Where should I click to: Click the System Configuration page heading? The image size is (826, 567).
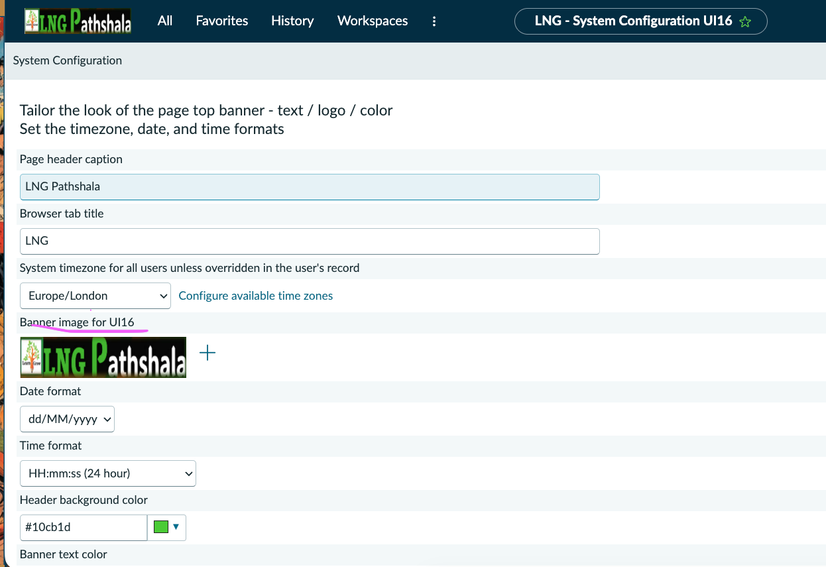point(67,61)
